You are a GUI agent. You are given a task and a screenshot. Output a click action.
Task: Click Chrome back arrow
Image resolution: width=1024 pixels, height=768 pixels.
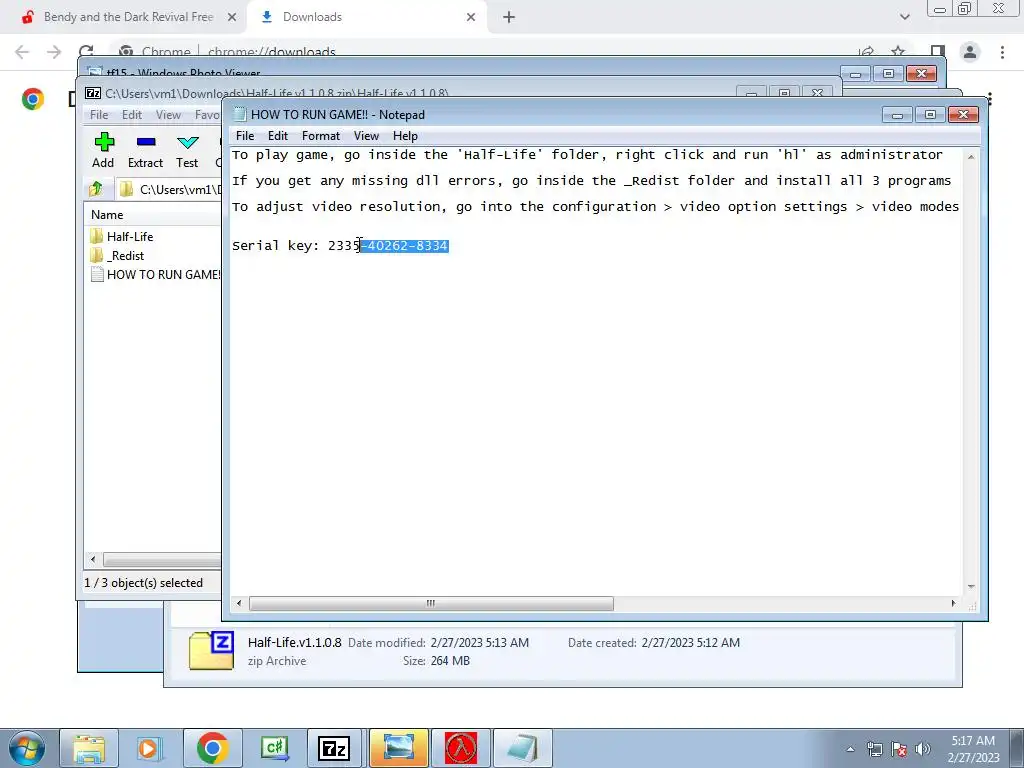click(x=22, y=52)
